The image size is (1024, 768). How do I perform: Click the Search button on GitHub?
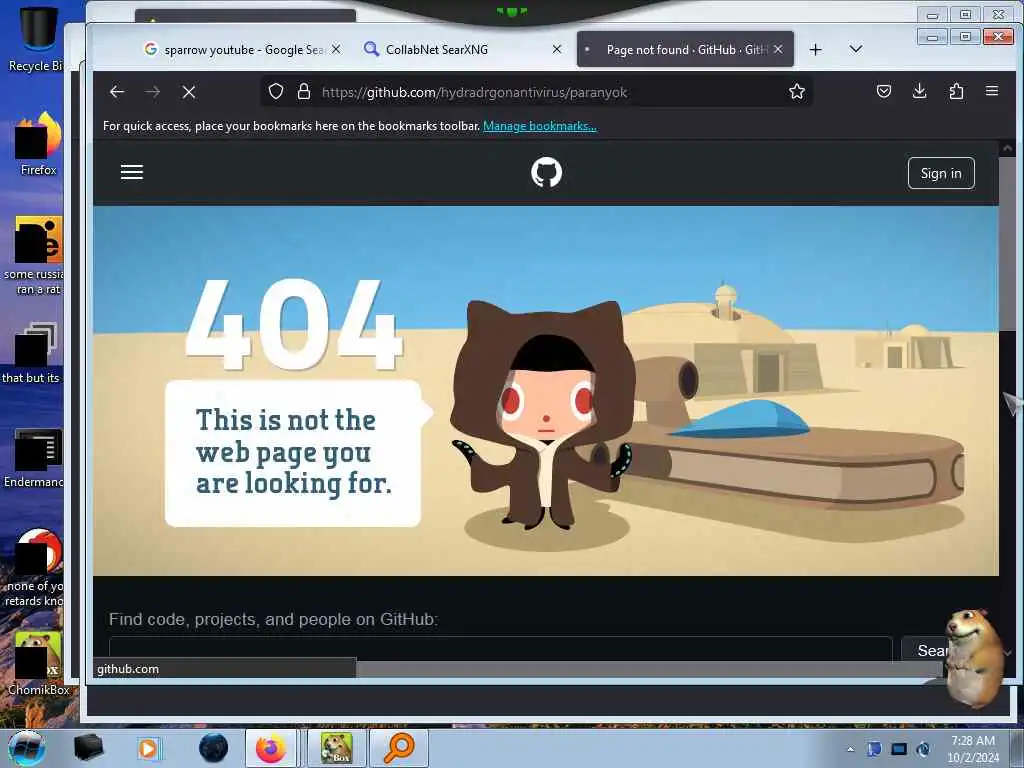(924, 648)
